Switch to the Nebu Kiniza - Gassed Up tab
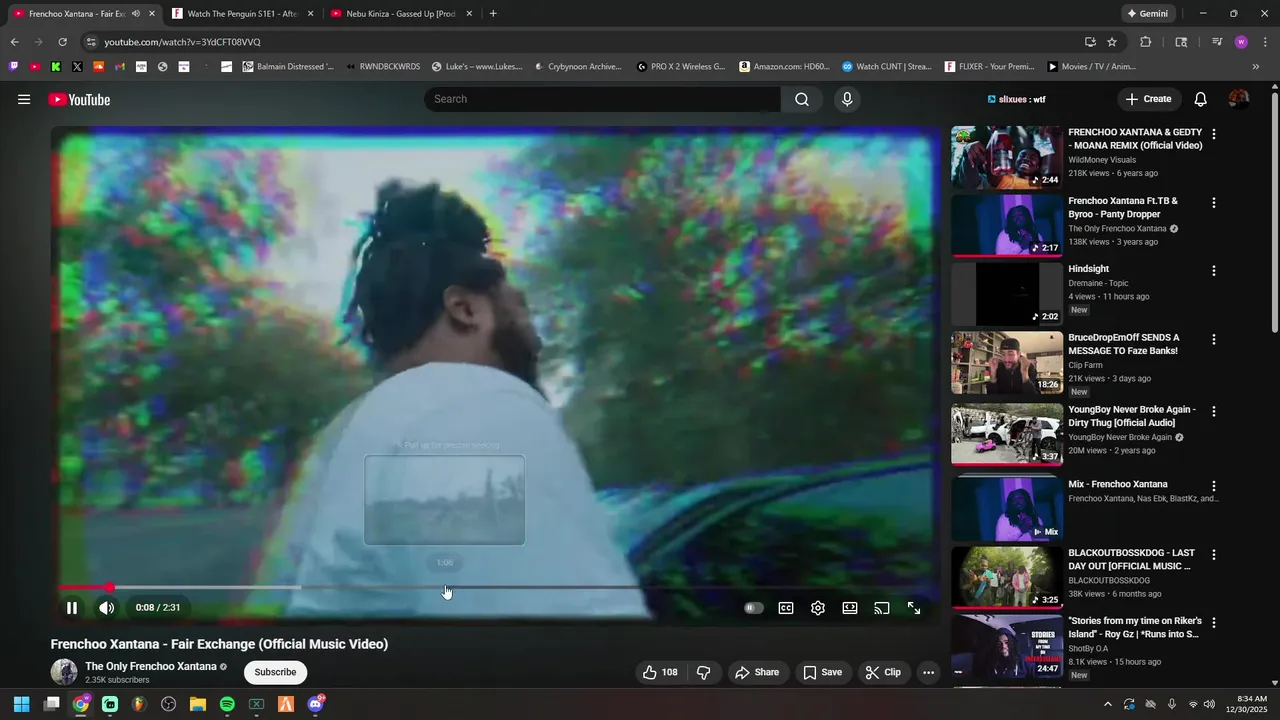This screenshot has height=720, width=1280. pos(400,14)
